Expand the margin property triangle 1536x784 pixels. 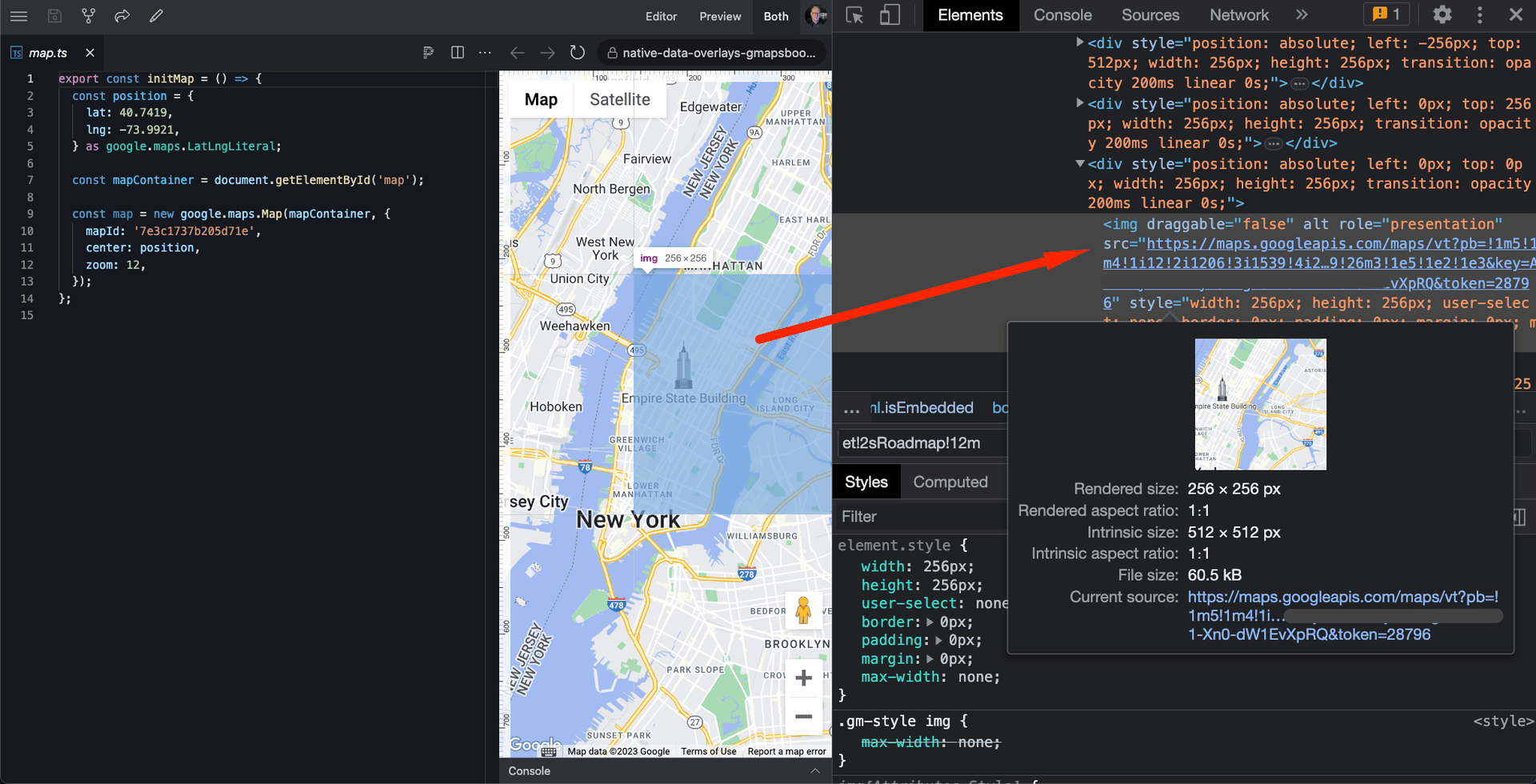point(930,659)
